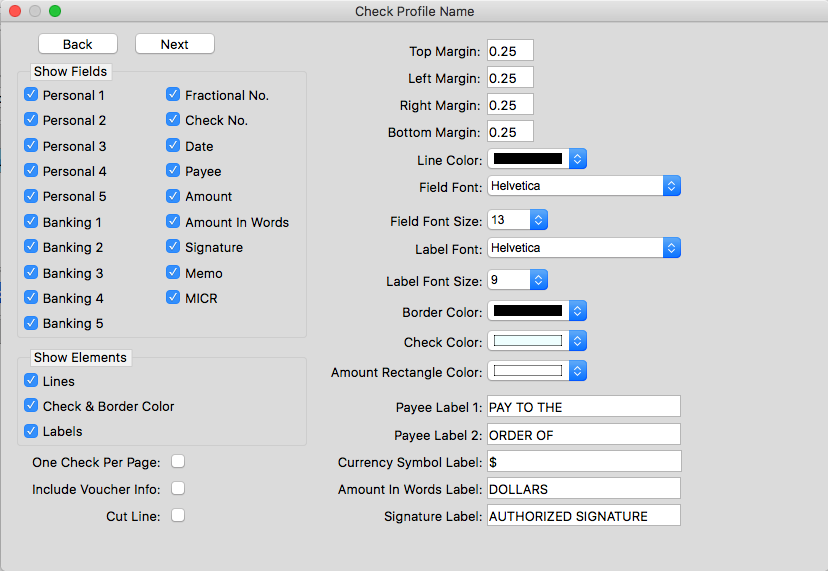This screenshot has width=828, height=571.
Task: Open the Field Font dropdown
Action: [x=584, y=186]
